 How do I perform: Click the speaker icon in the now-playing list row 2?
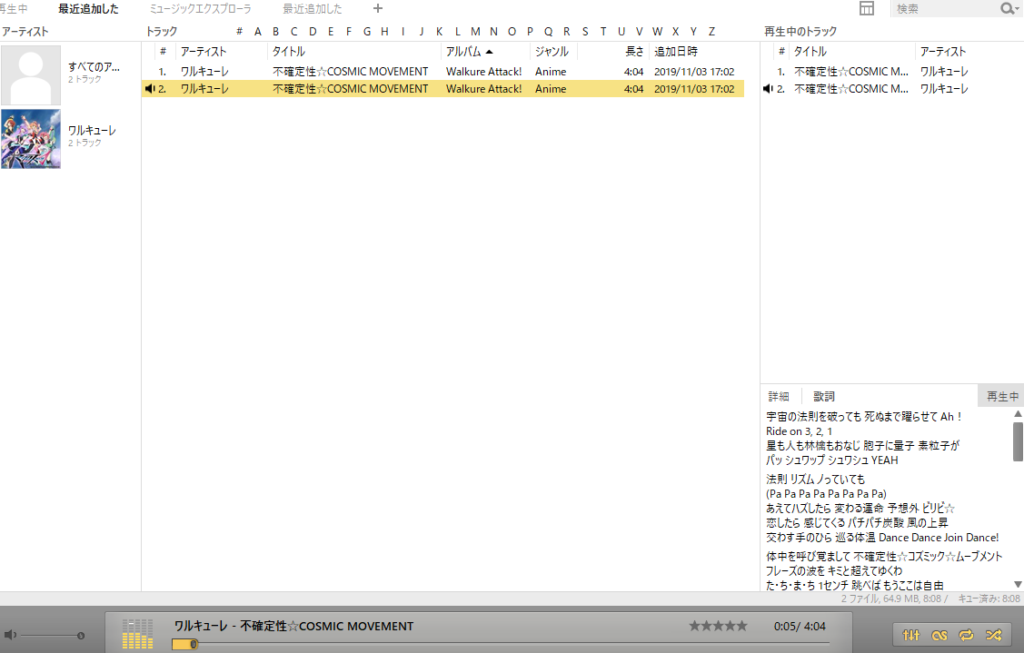click(x=768, y=89)
